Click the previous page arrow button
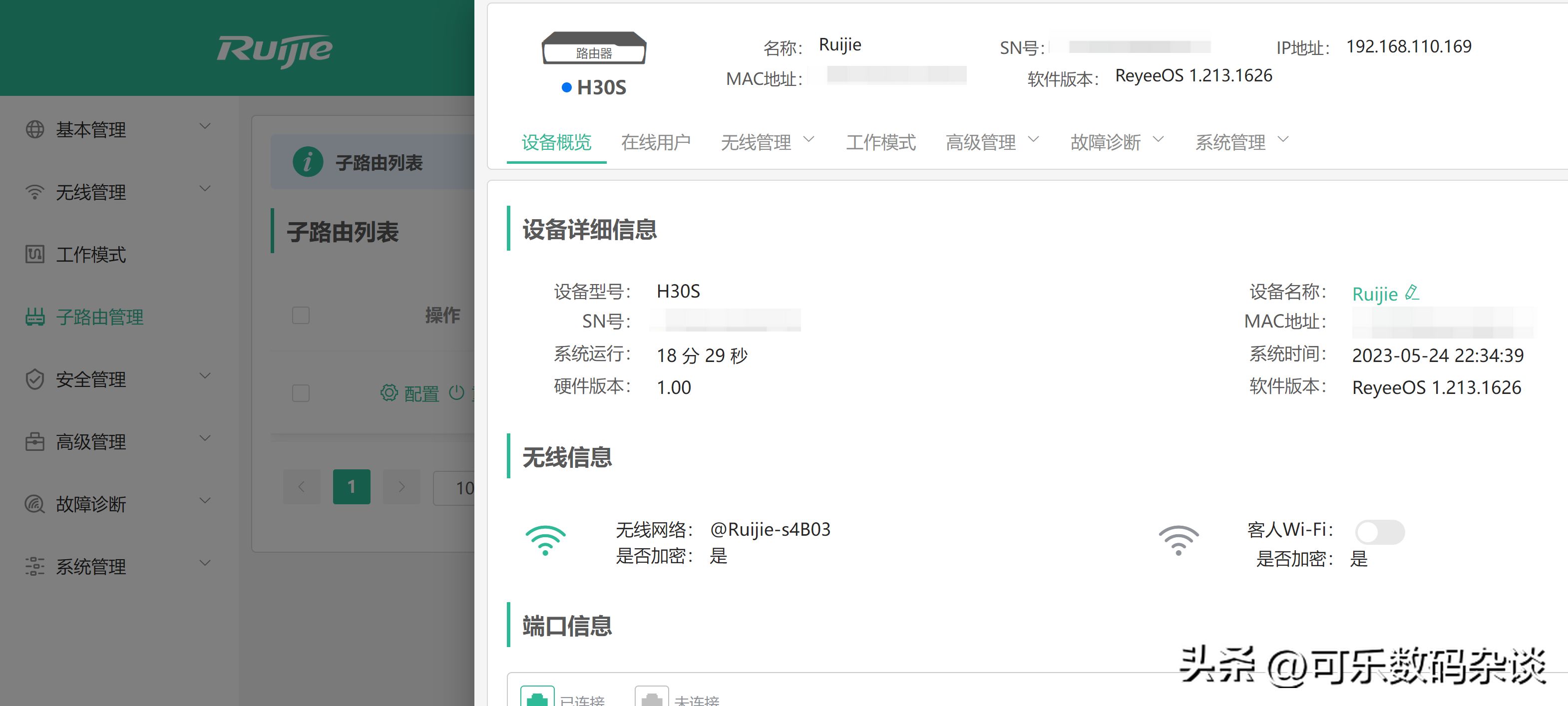The image size is (1568, 706). 301,486
